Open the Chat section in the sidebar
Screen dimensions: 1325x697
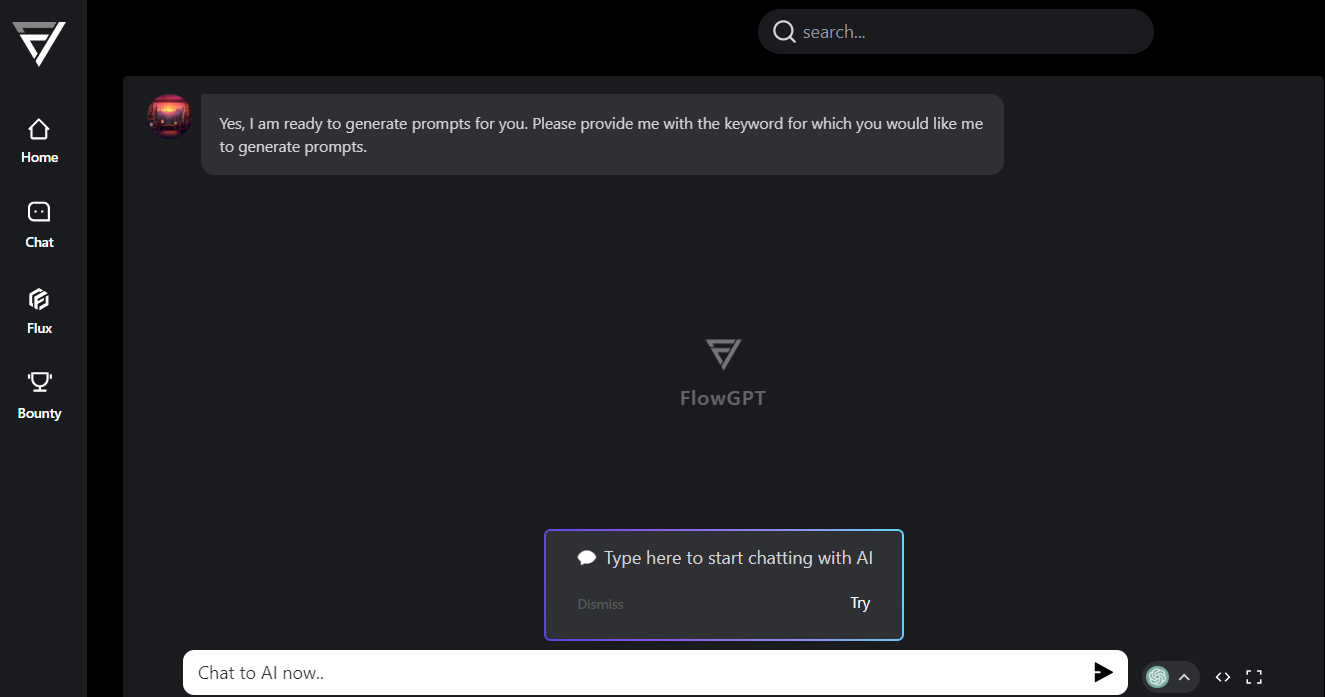pos(39,225)
